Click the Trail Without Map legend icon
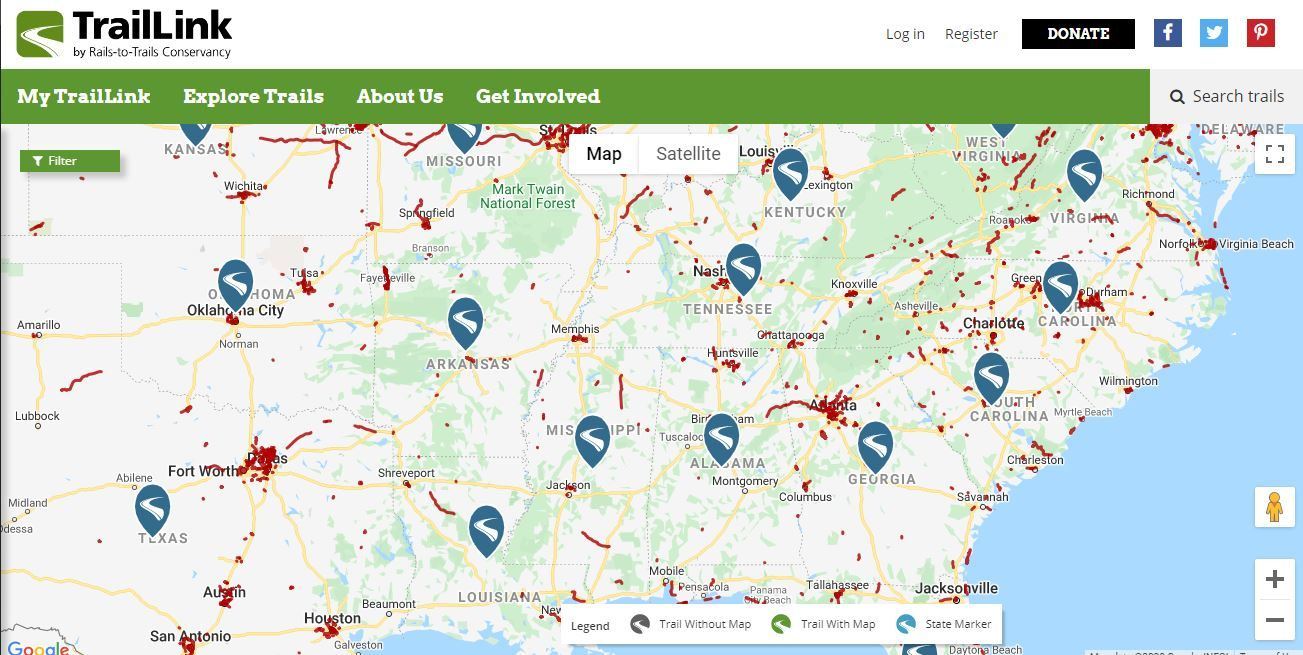Image resolution: width=1303 pixels, height=655 pixels. tap(640, 624)
